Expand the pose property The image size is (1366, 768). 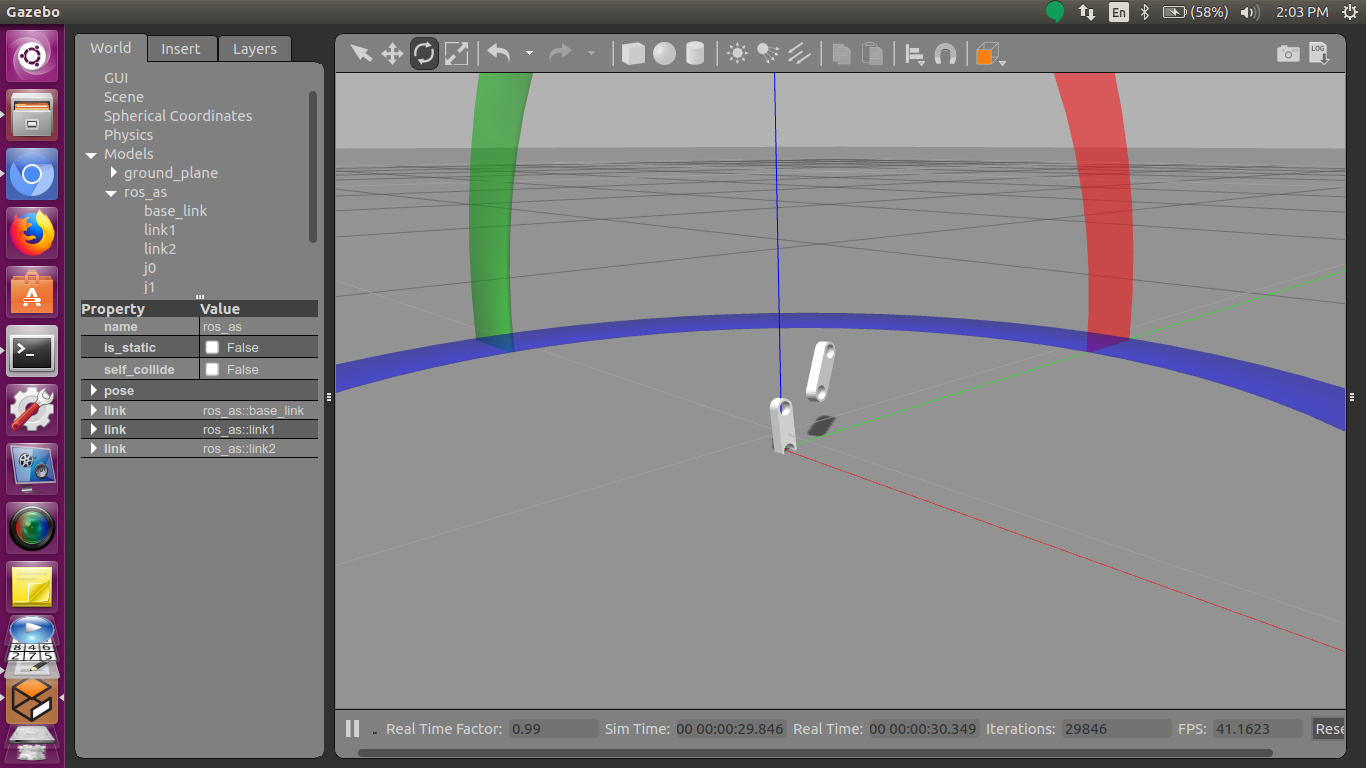click(x=94, y=390)
